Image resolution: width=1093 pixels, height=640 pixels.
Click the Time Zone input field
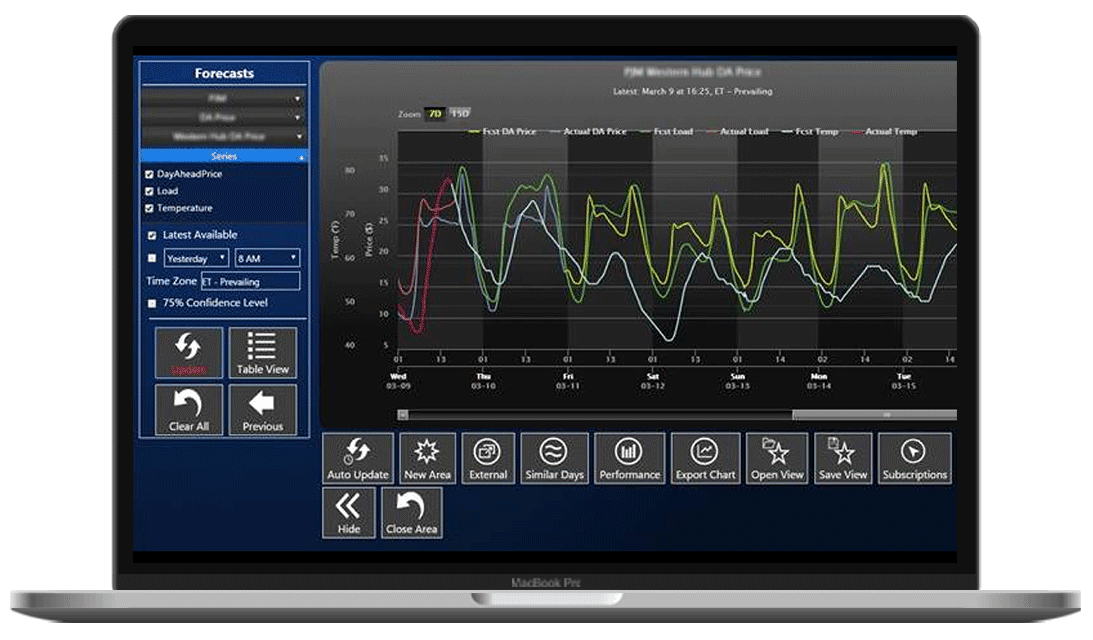click(x=250, y=282)
